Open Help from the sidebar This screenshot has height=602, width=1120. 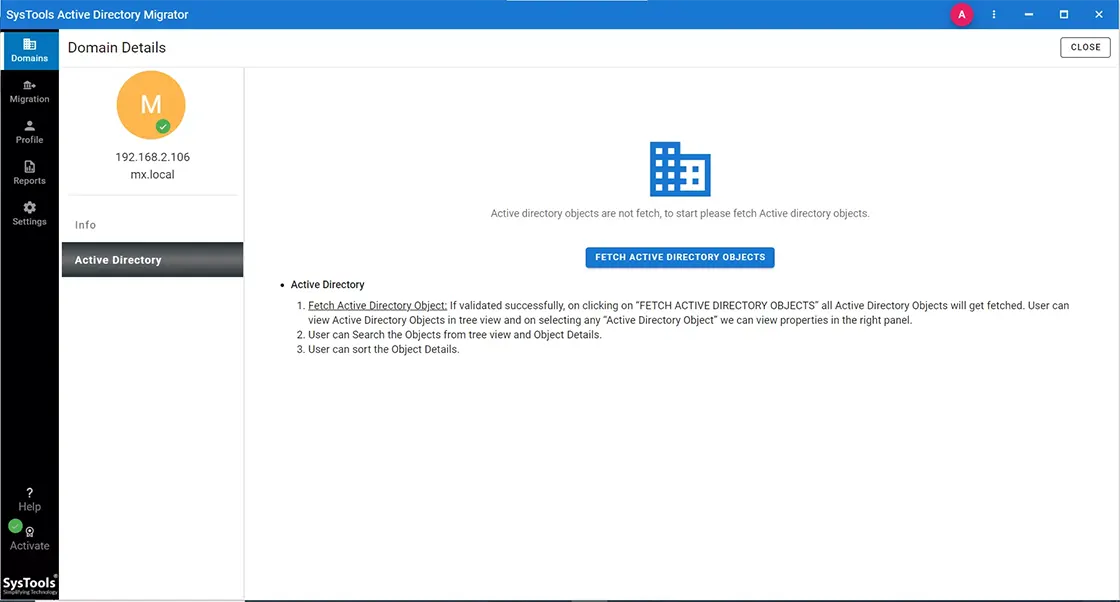[x=29, y=499]
